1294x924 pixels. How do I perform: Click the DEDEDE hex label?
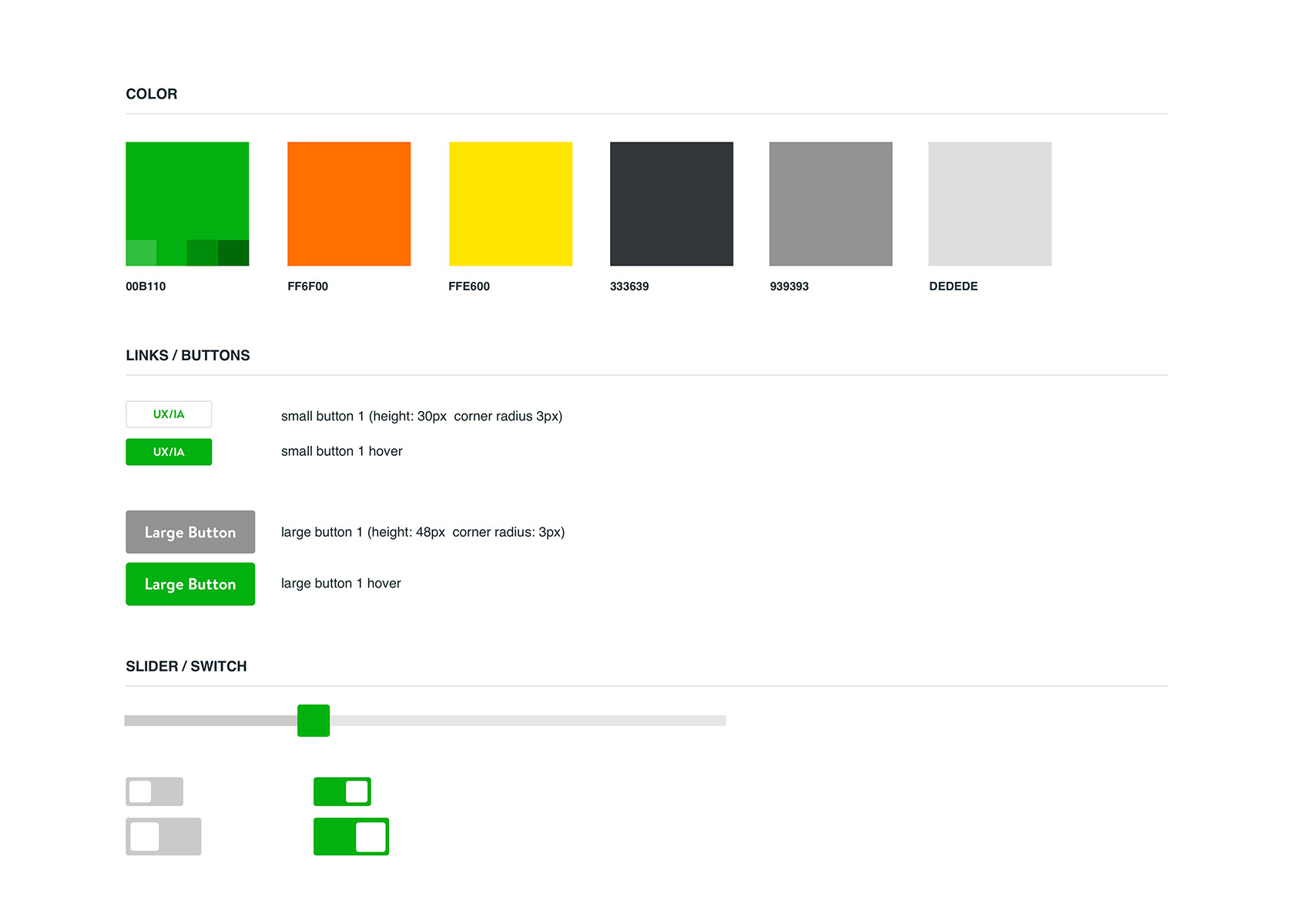click(954, 286)
